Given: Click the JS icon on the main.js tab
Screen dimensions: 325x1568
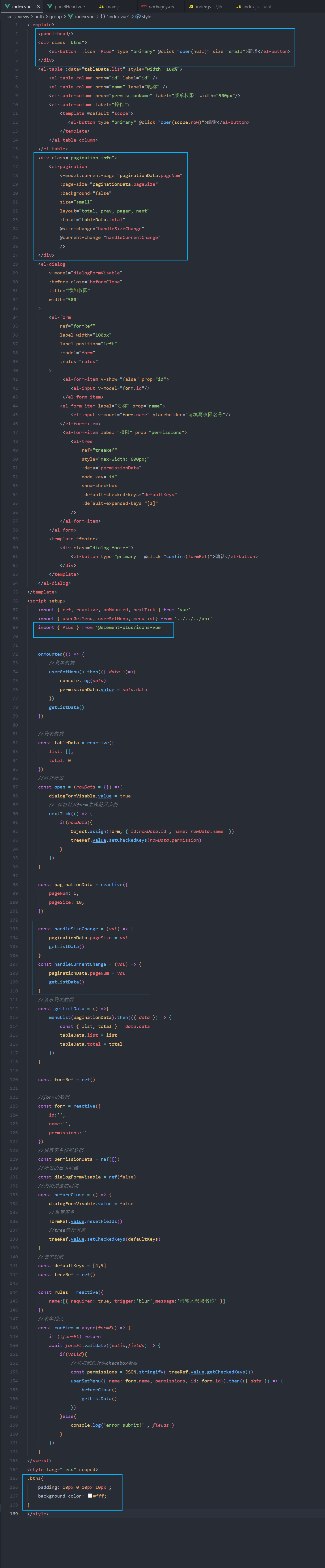Looking at the screenshot, I should tap(101, 7).
